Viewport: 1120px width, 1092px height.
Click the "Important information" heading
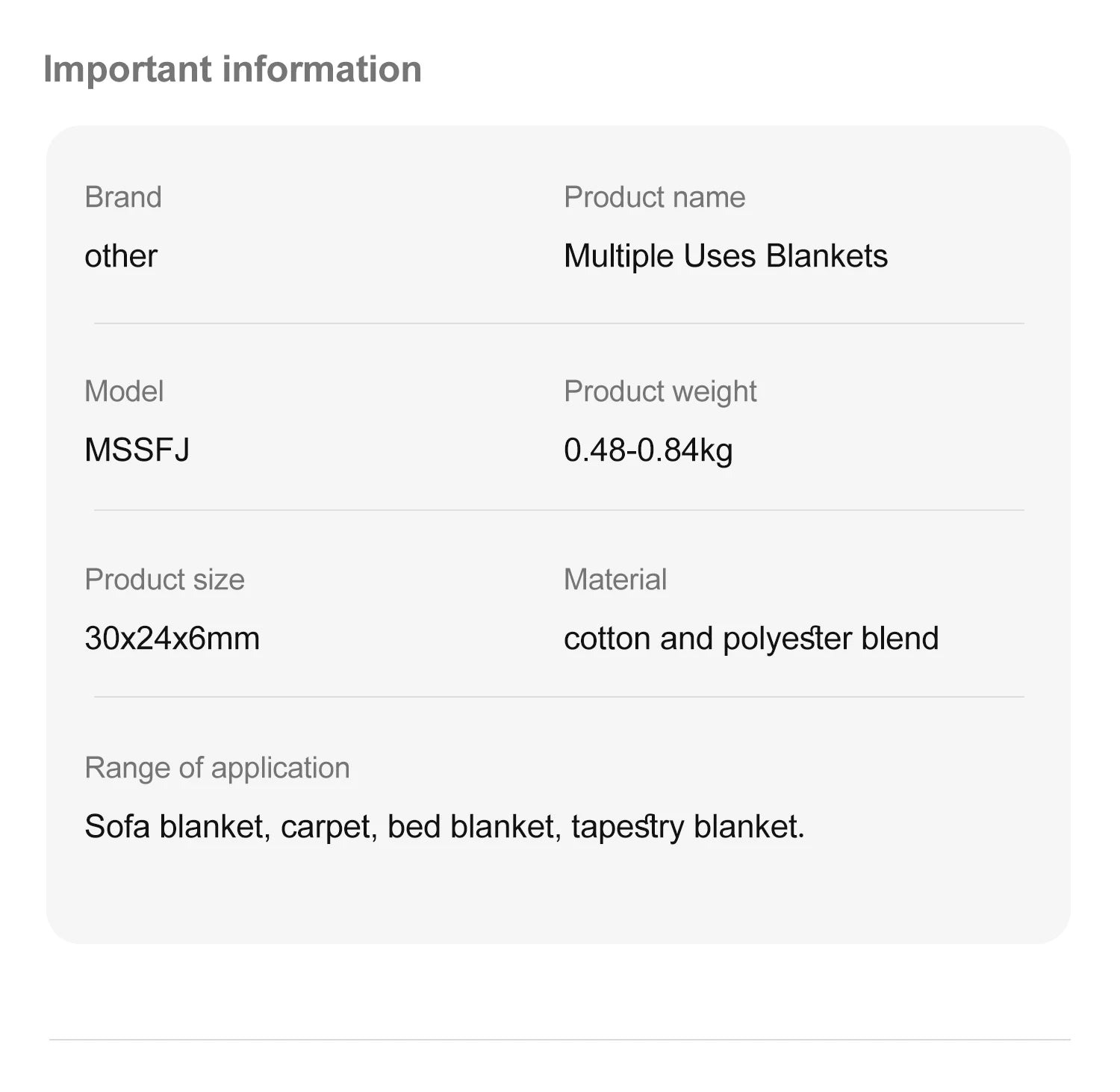click(232, 69)
